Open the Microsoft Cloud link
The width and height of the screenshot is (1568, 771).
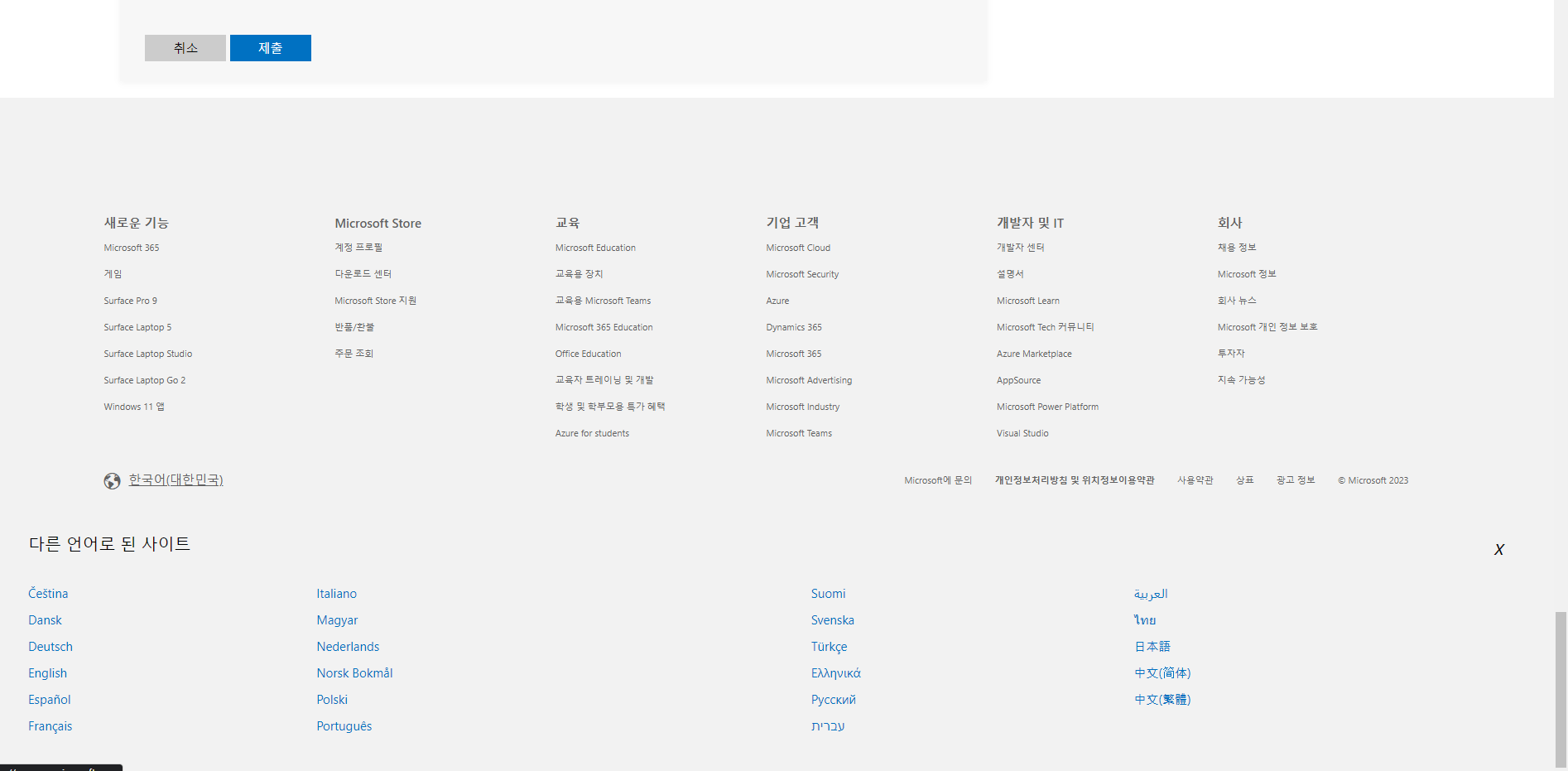(798, 248)
